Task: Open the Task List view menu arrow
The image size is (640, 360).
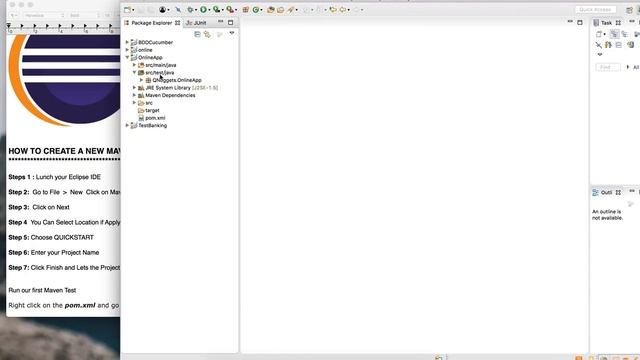Action: pyautogui.click(x=600, y=54)
